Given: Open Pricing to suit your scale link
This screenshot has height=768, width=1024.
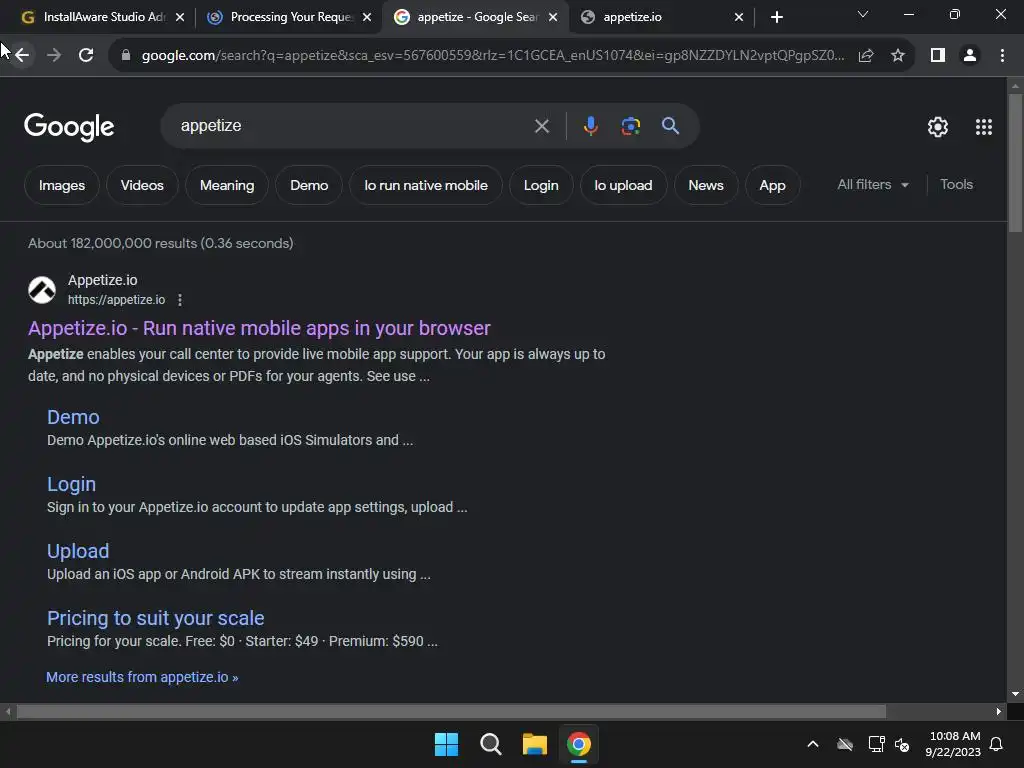Looking at the screenshot, I should pyautogui.click(x=155, y=618).
